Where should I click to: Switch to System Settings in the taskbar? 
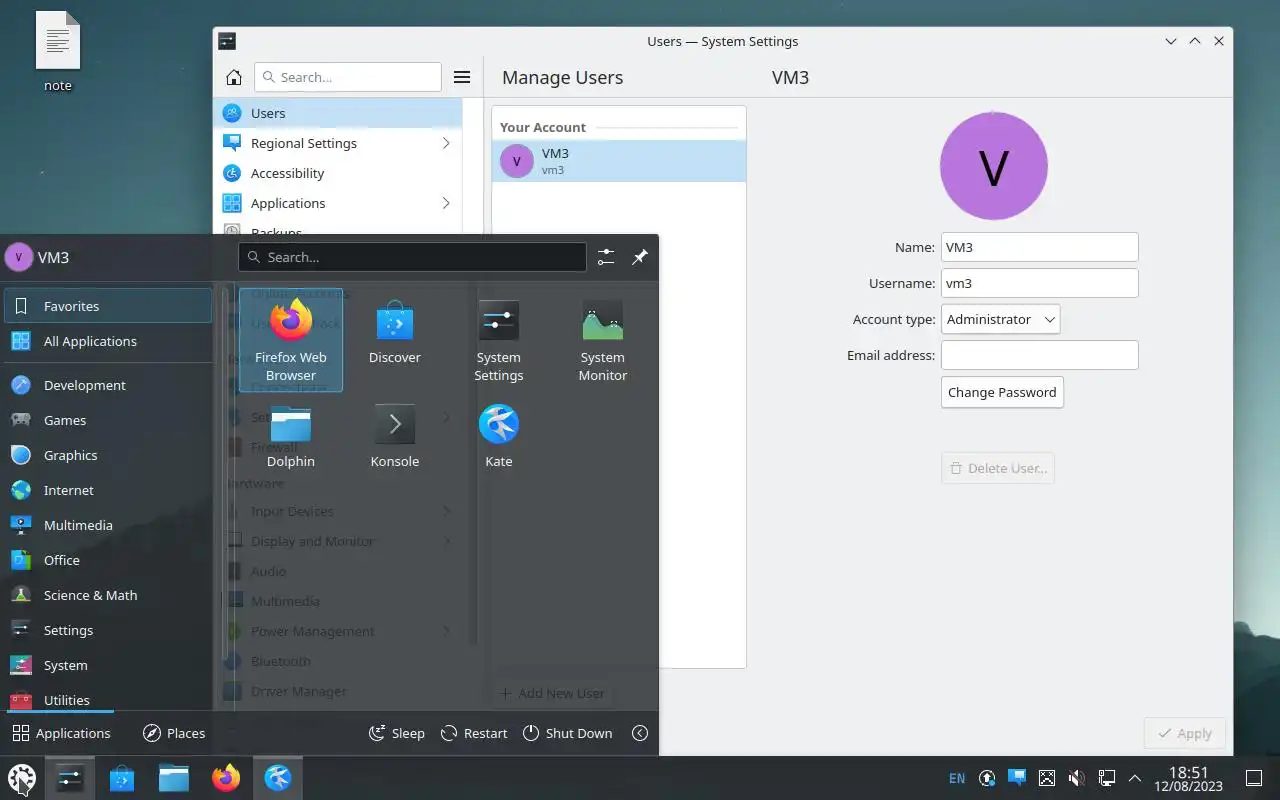pos(70,777)
